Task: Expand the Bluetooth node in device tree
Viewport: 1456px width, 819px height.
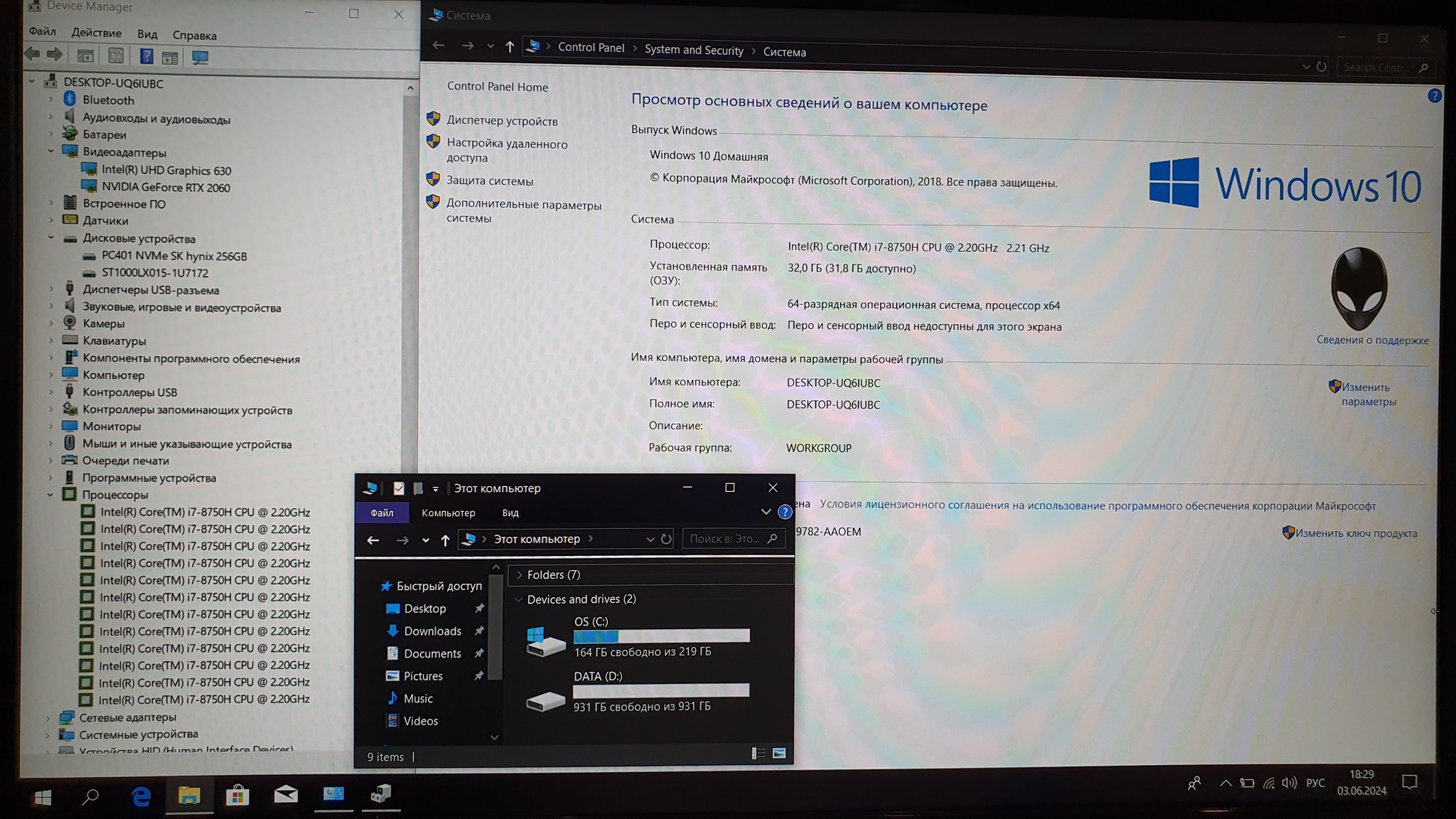Action: pyautogui.click(x=51, y=100)
